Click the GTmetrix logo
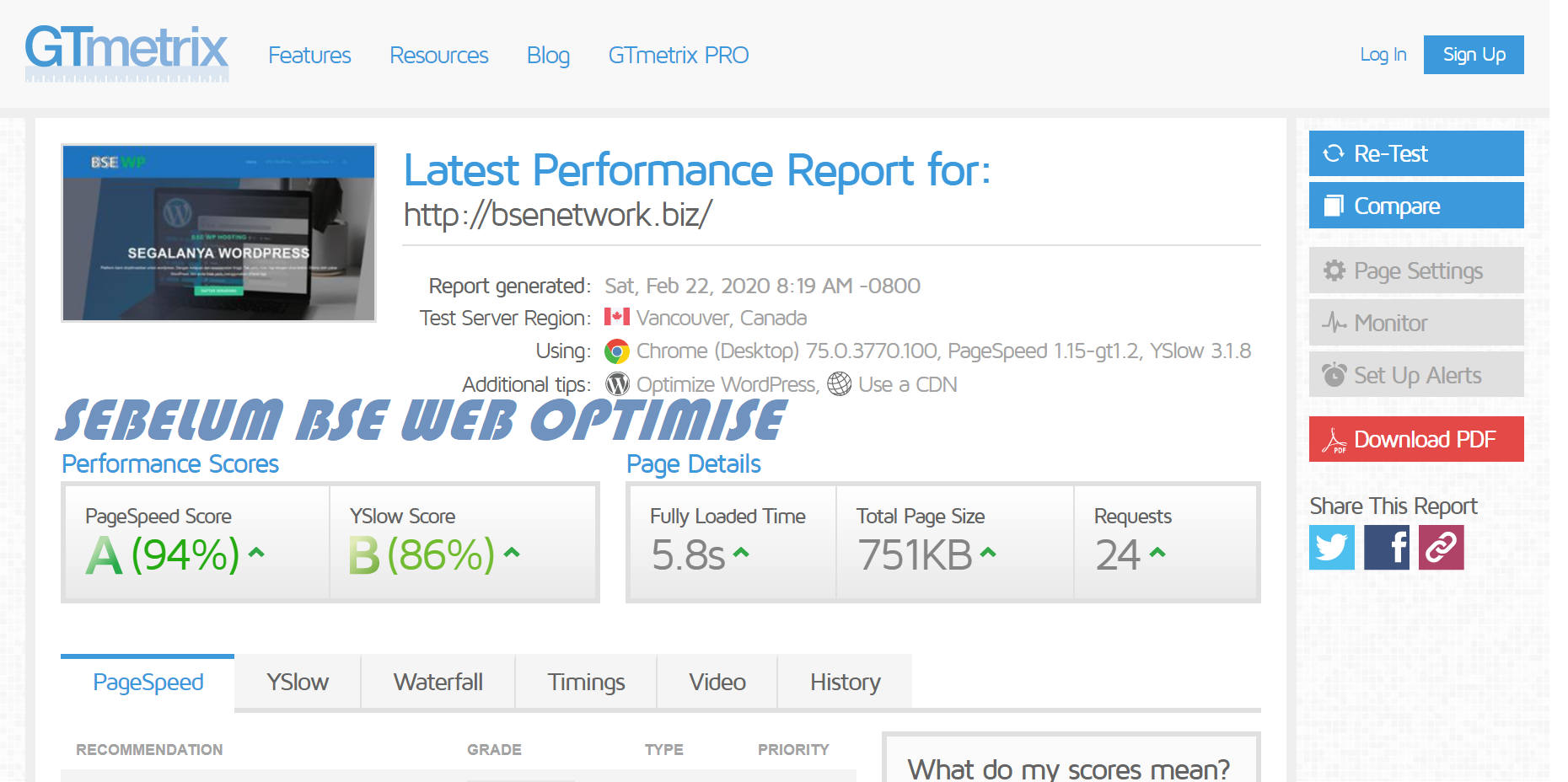This screenshot has width=1568, height=782. click(126, 53)
